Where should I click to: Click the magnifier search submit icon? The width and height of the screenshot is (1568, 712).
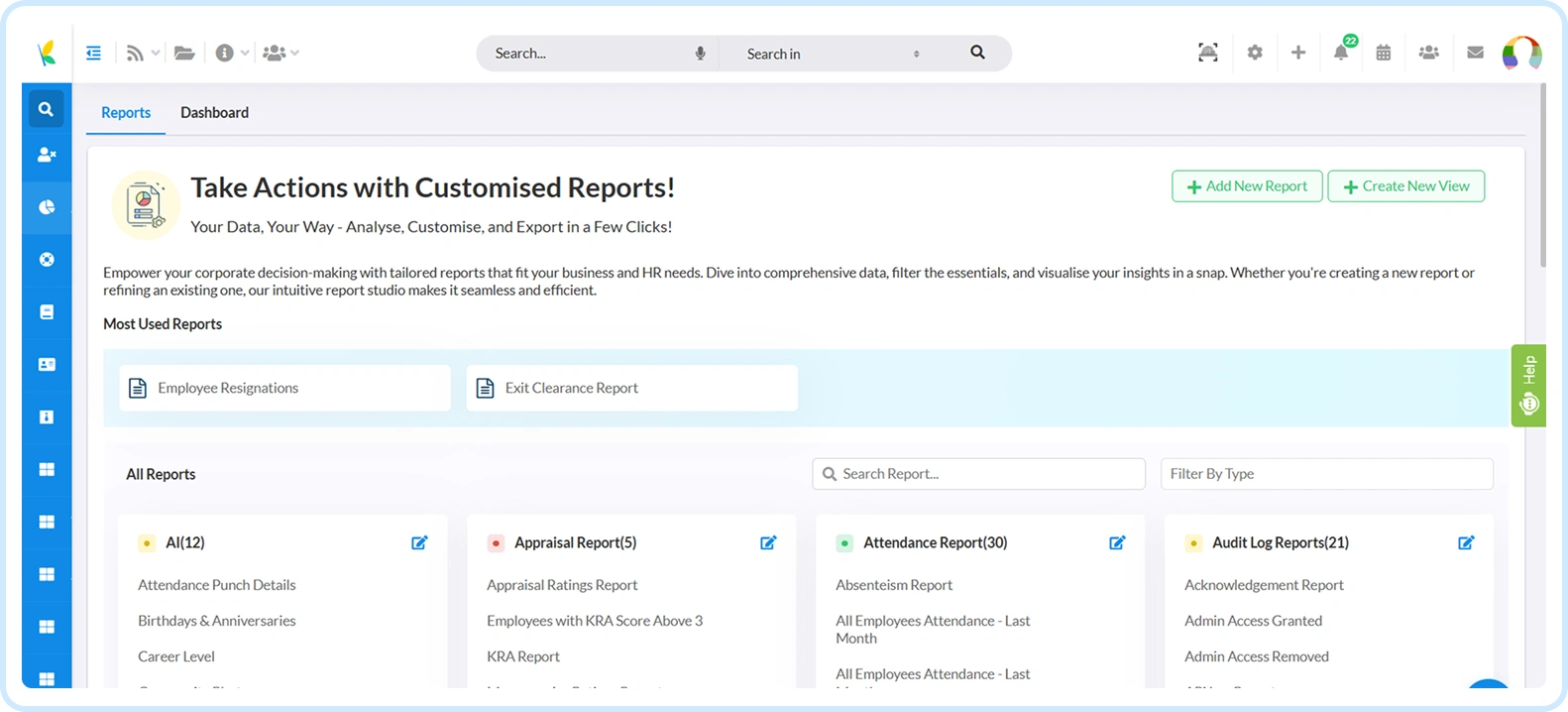click(x=977, y=53)
